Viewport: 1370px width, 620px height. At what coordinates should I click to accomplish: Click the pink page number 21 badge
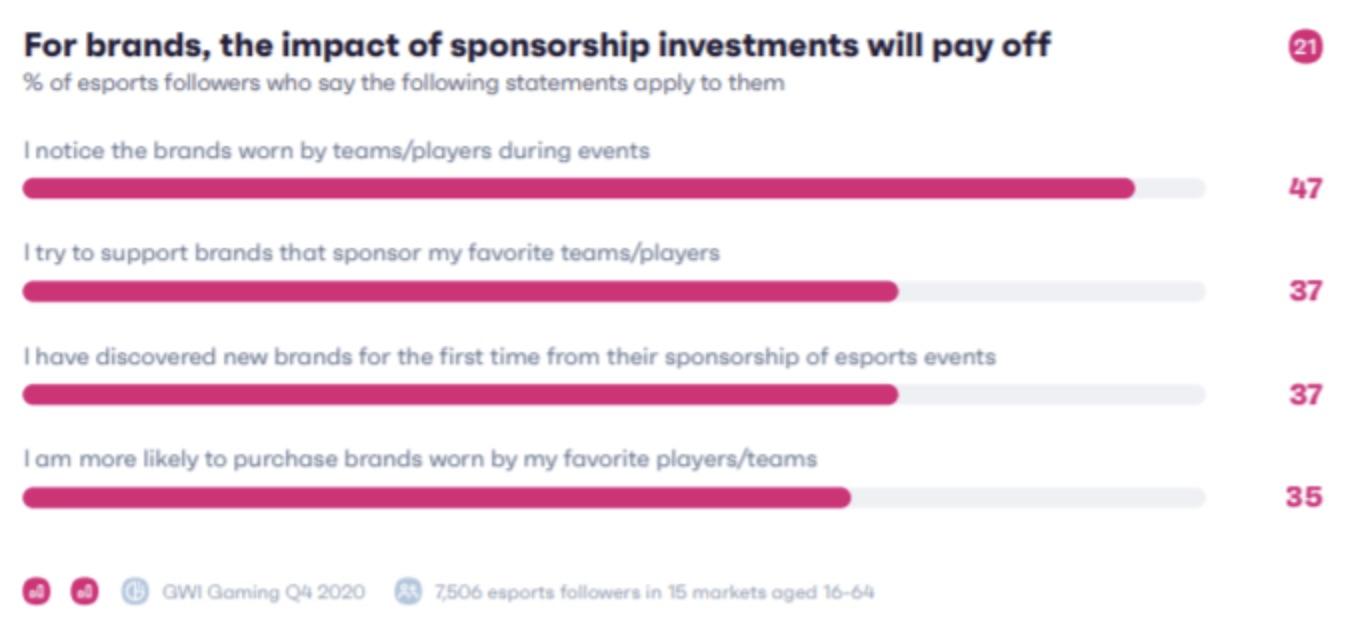coord(1305,47)
